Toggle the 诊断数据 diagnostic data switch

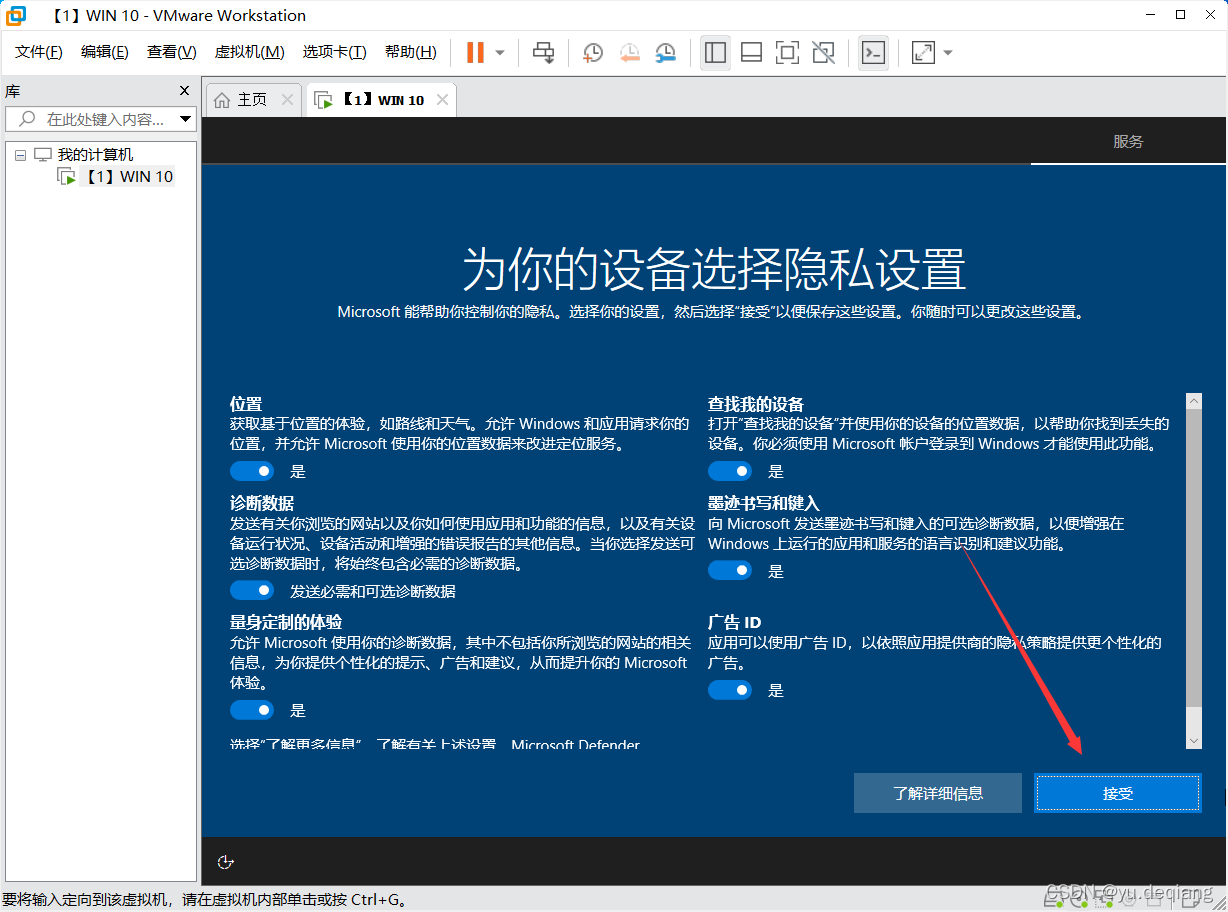(252, 591)
